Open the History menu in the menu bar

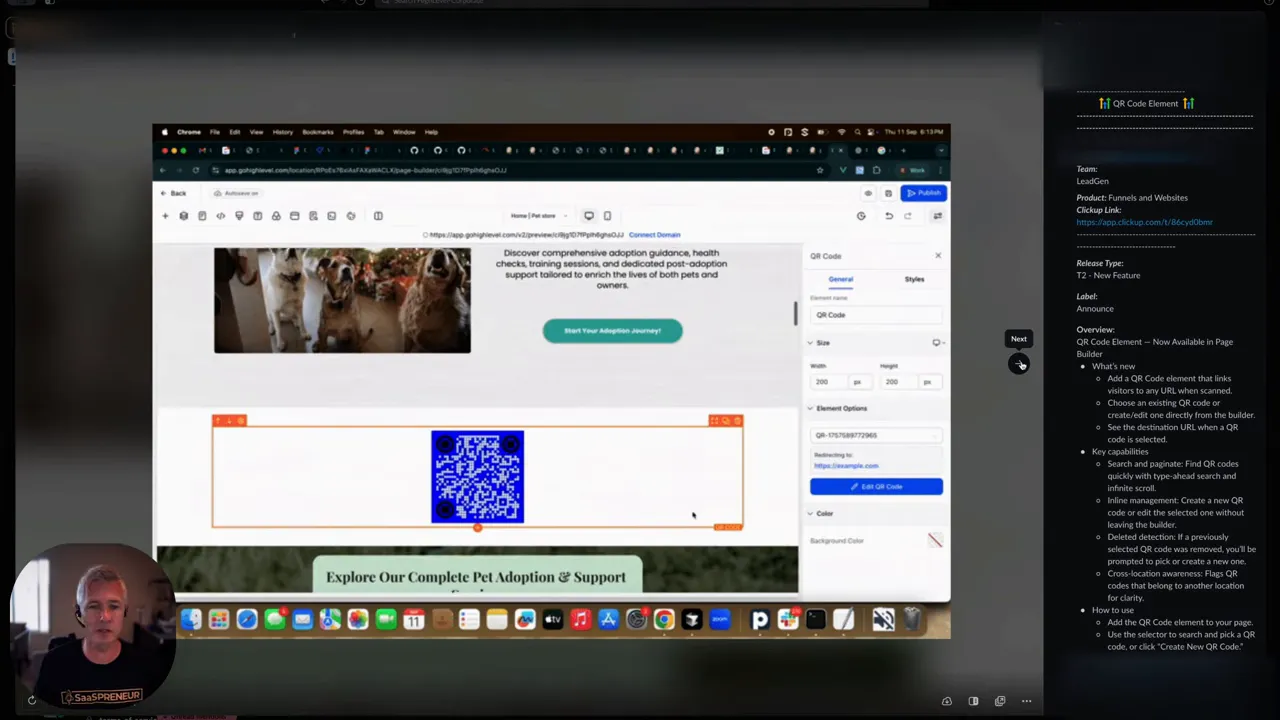click(x=283, y=132)
